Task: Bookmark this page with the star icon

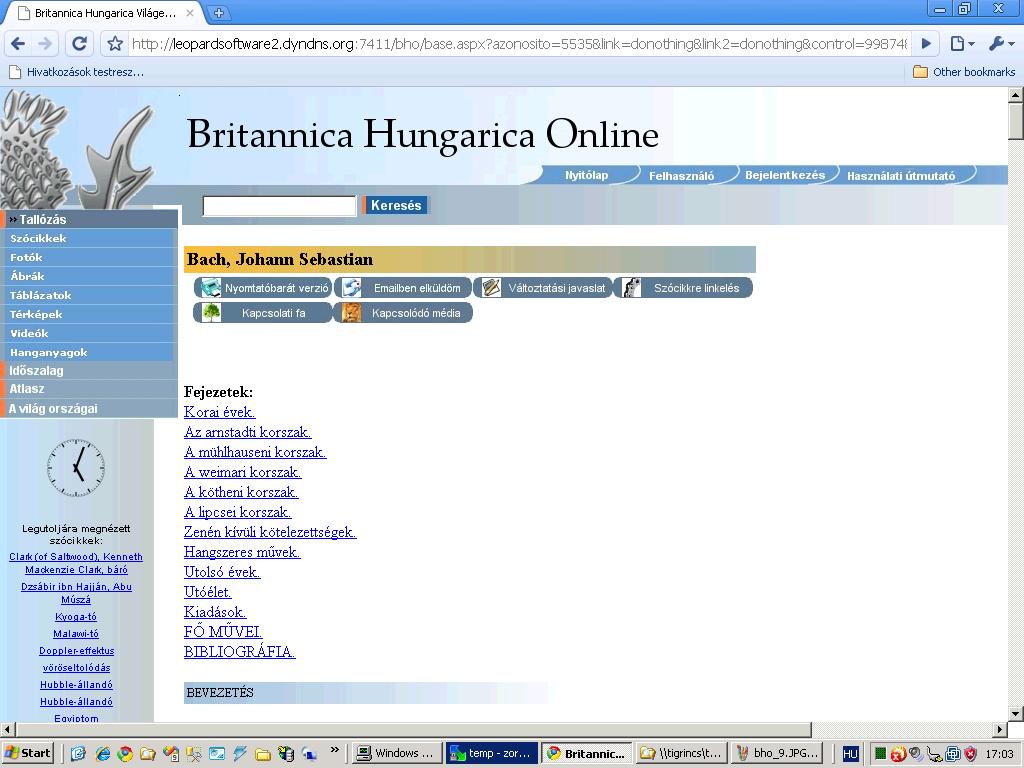Action: pyautogui.click(x=116, y=44)
